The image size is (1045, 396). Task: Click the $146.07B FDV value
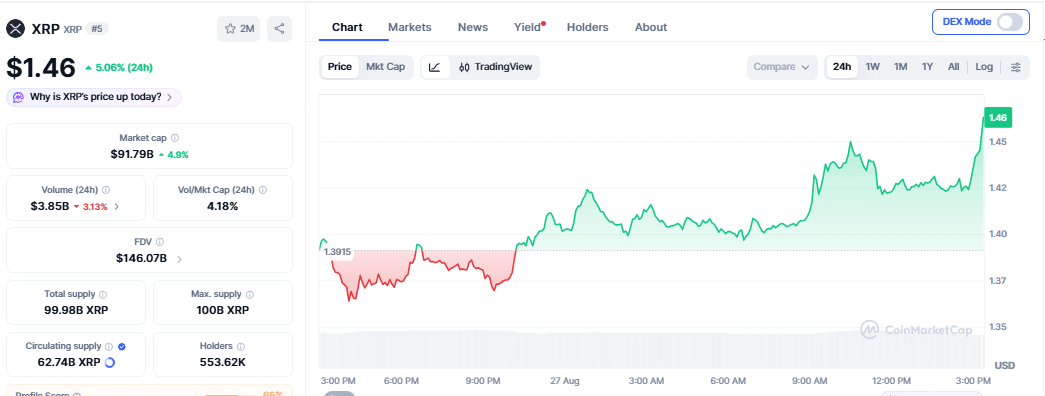(141, 258)
